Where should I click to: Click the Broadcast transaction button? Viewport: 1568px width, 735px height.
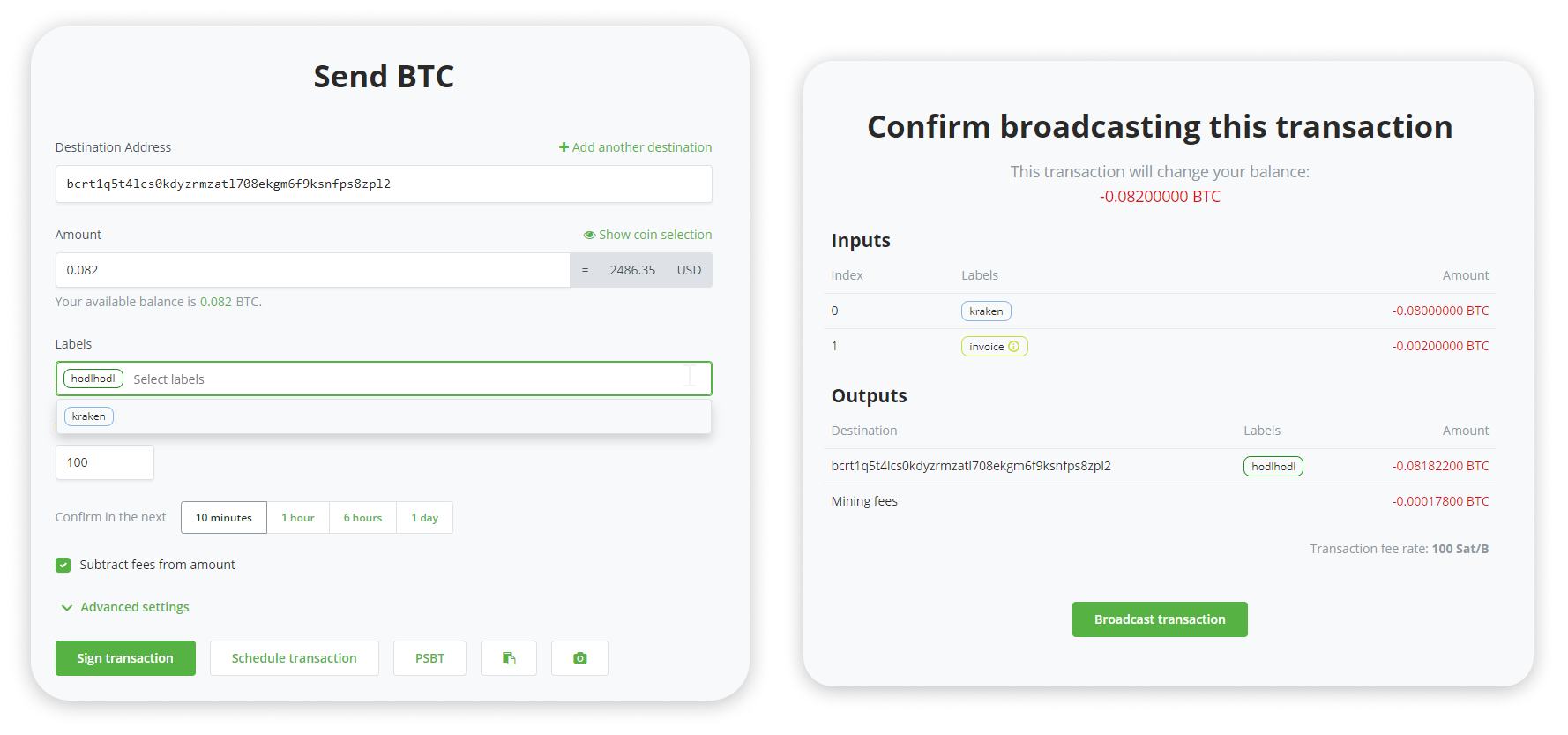click(1160, 619)
